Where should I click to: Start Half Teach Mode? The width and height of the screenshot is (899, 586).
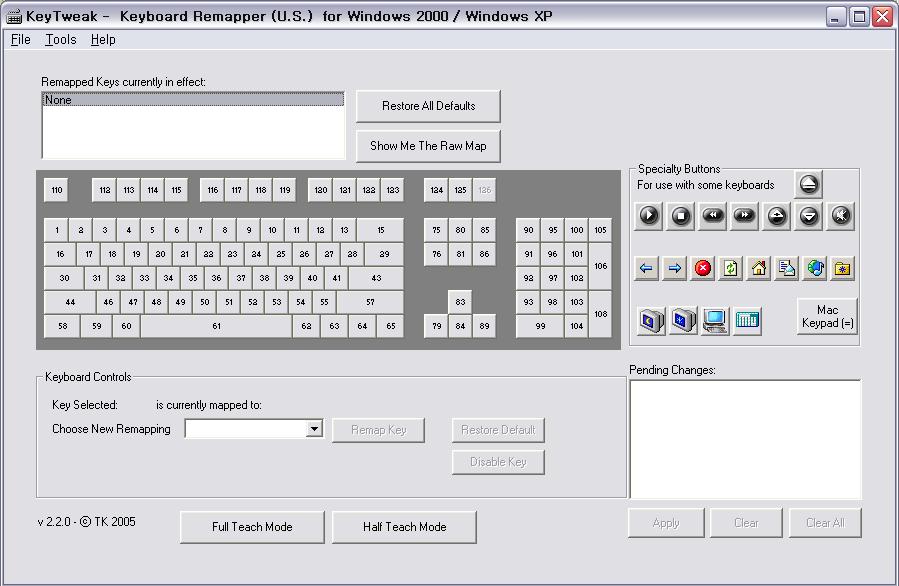[x=404, y=527]
